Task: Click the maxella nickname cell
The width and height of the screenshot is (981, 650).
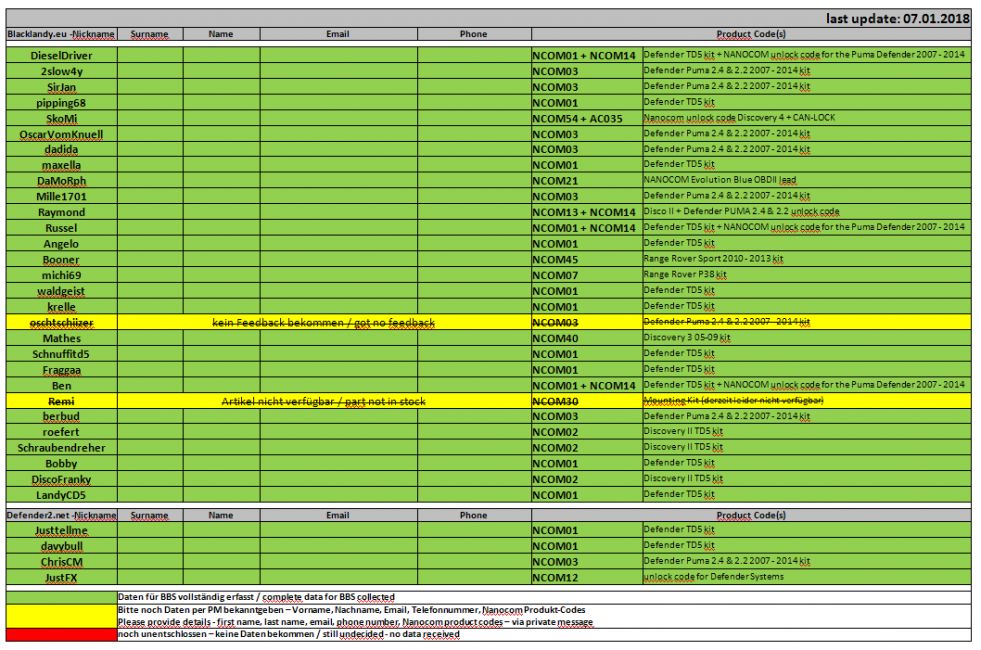Action: point(61,165)
